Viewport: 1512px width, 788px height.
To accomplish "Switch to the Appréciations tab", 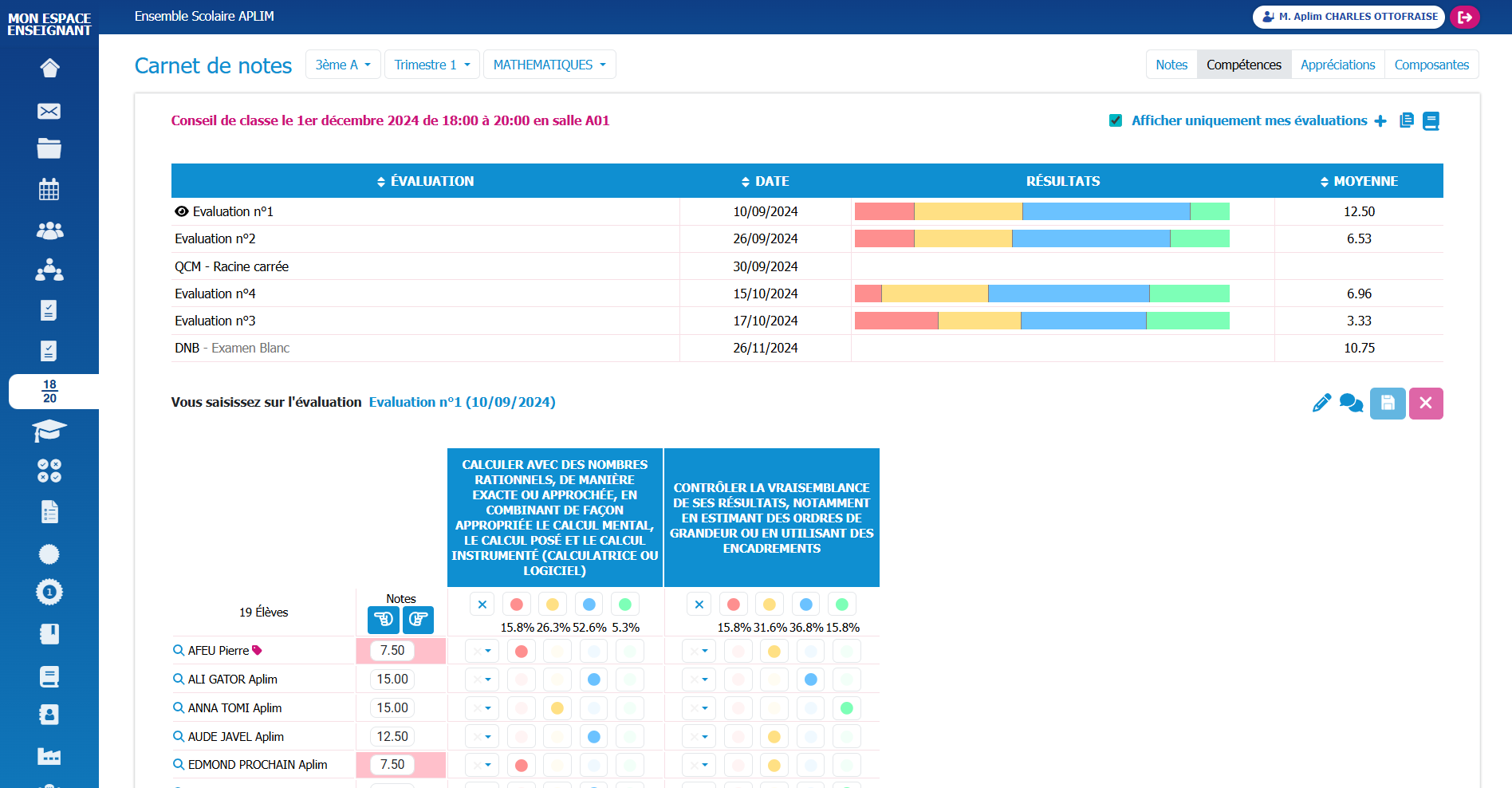I will coord(1337,65).
